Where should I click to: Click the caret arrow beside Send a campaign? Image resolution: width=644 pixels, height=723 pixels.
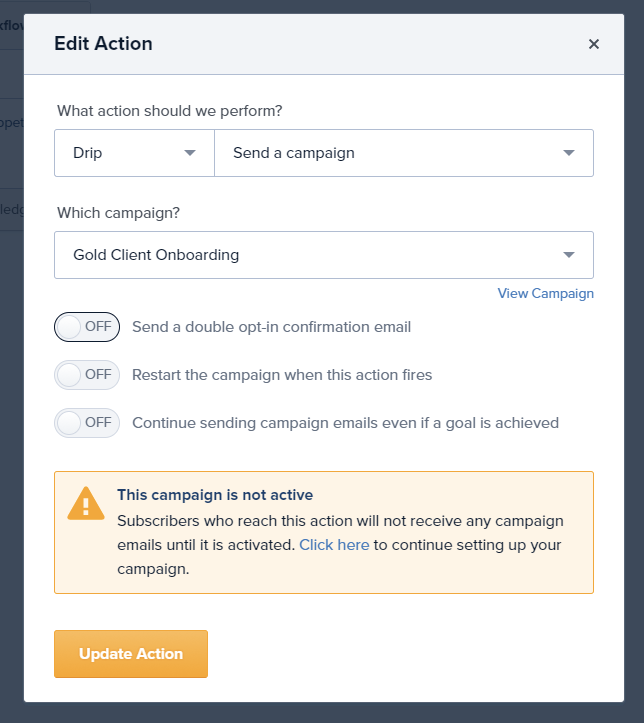[569, 153]
